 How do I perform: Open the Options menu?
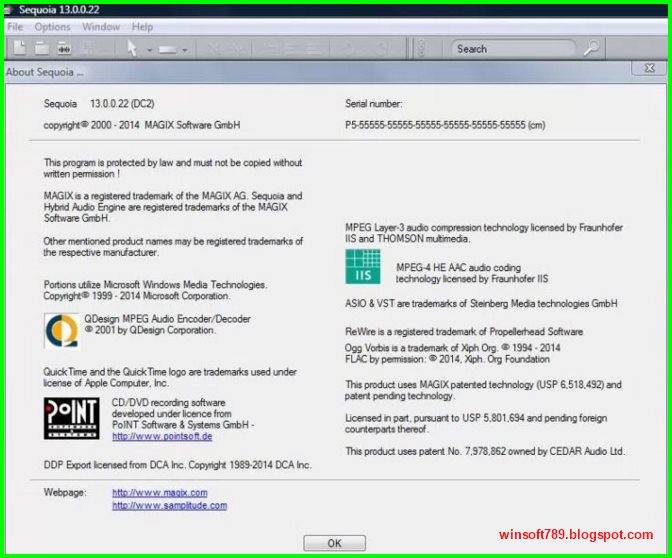tap(52, 27)
